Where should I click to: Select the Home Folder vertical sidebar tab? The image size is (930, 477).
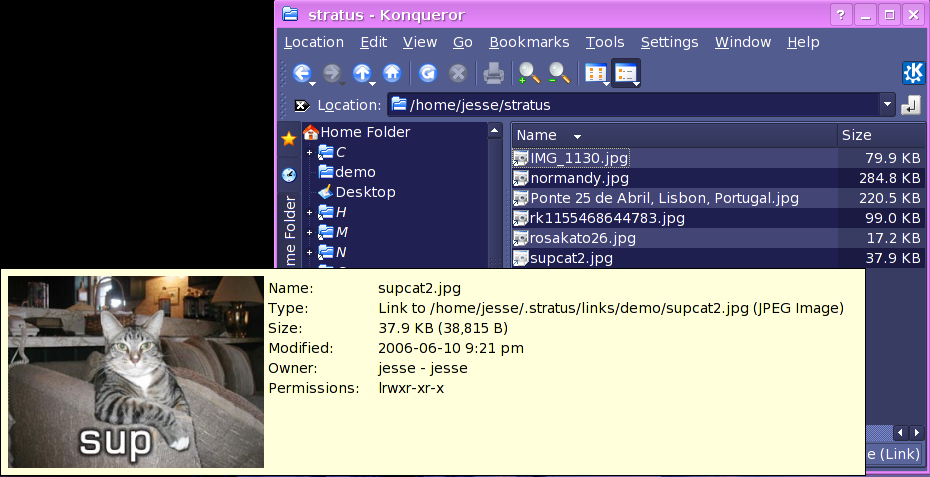pos(289,230)
